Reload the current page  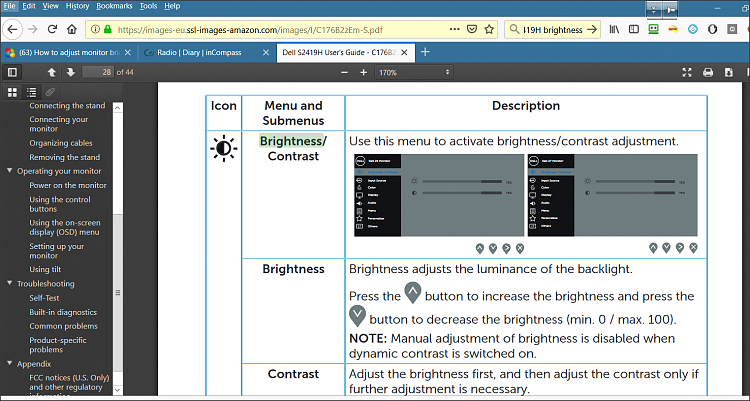click(53, 29)
